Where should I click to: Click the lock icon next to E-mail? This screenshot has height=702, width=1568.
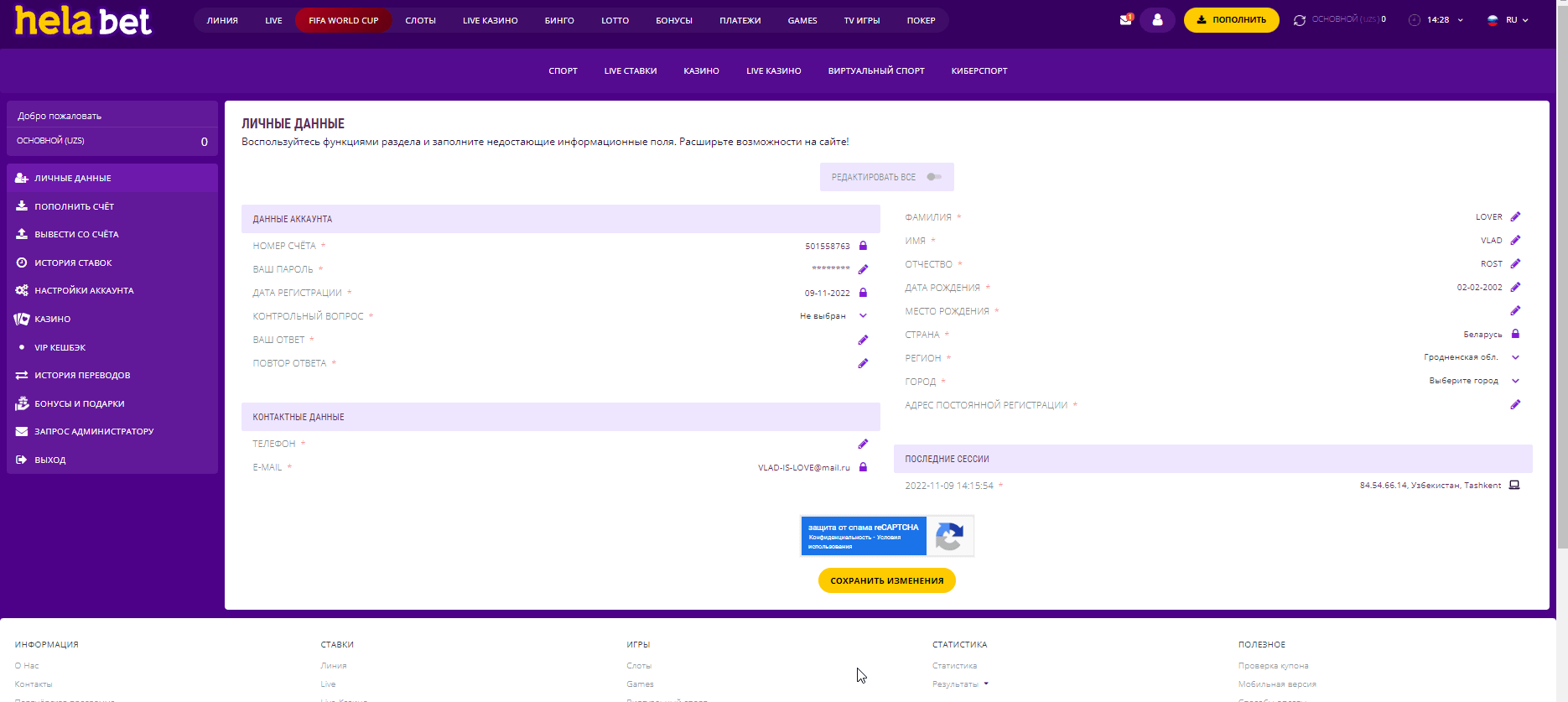[863, 467]
